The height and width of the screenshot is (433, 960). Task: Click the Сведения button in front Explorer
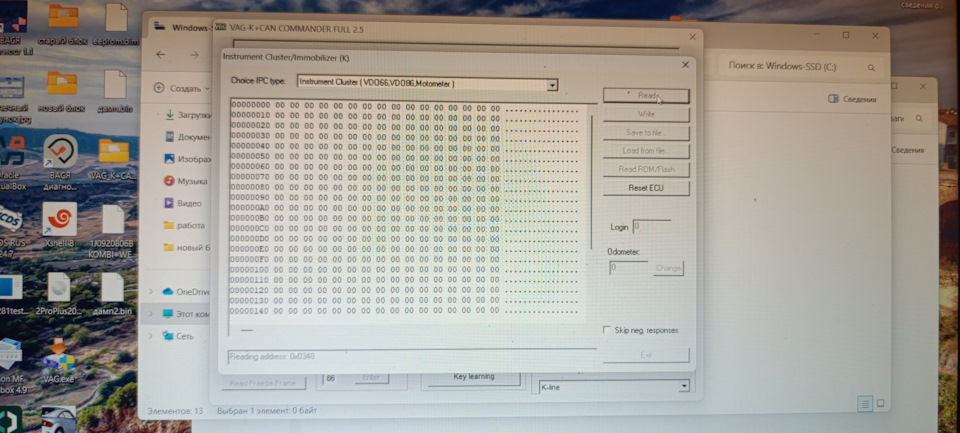point(852,99)
